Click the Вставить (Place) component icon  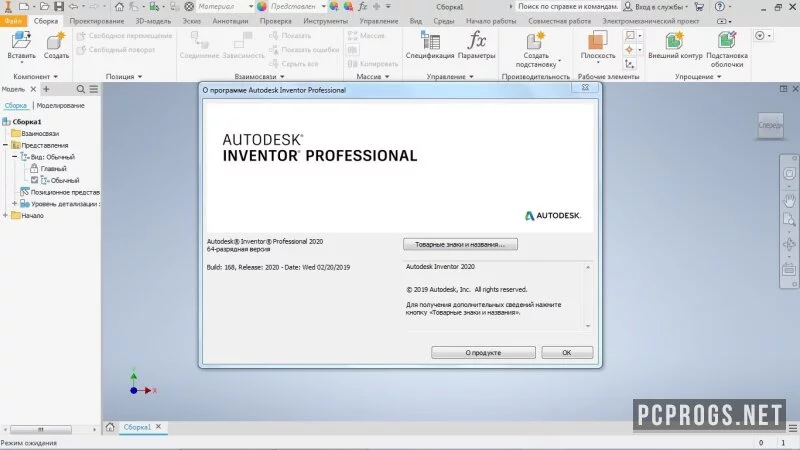(x=21, y=41)
